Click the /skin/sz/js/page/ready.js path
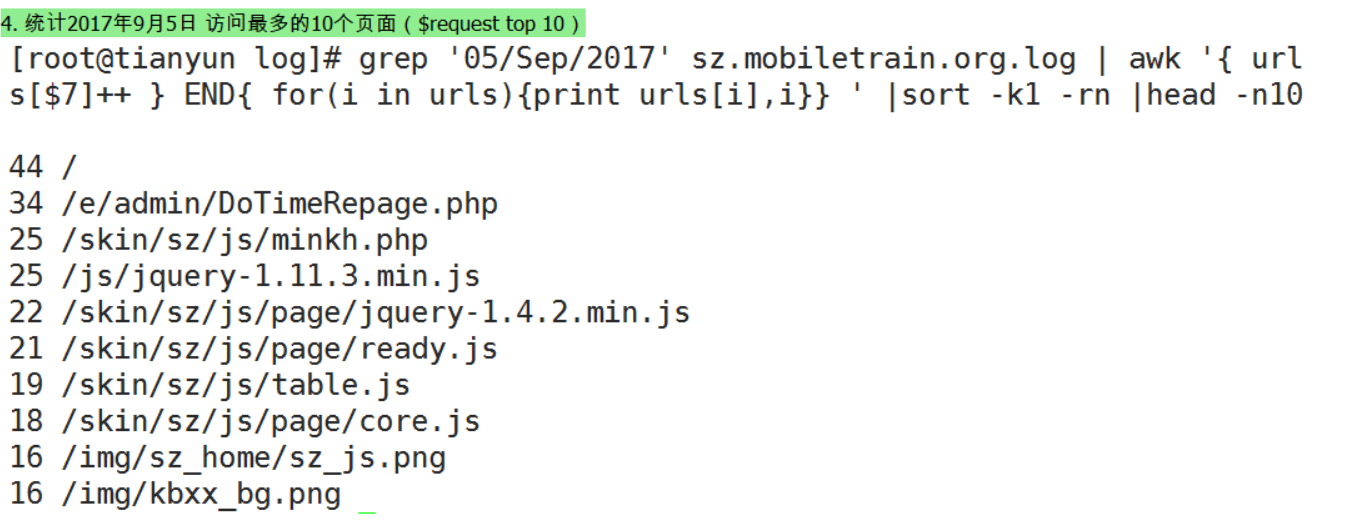This screenshot has width=1346, height=522. [280, 349]
